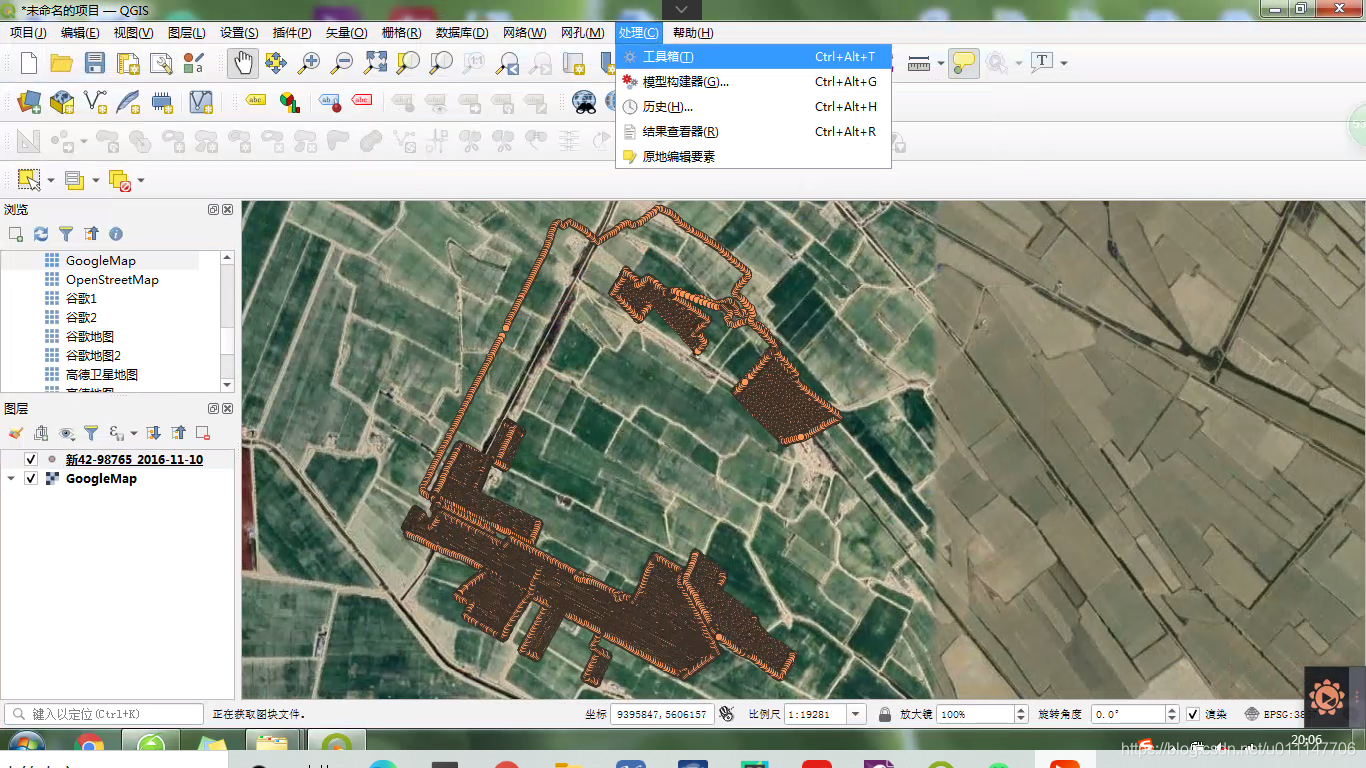Select the Zoom Out magnifier tool
1366x768 pixels.
click(x=342, y=63)
